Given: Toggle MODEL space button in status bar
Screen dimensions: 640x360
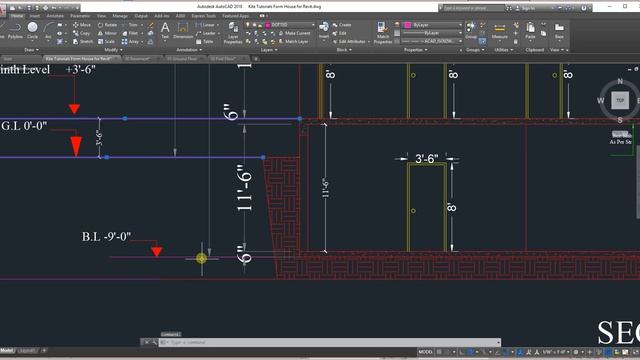Looking at the screenshot, I should pyautogui.click(x=425, y=352).
